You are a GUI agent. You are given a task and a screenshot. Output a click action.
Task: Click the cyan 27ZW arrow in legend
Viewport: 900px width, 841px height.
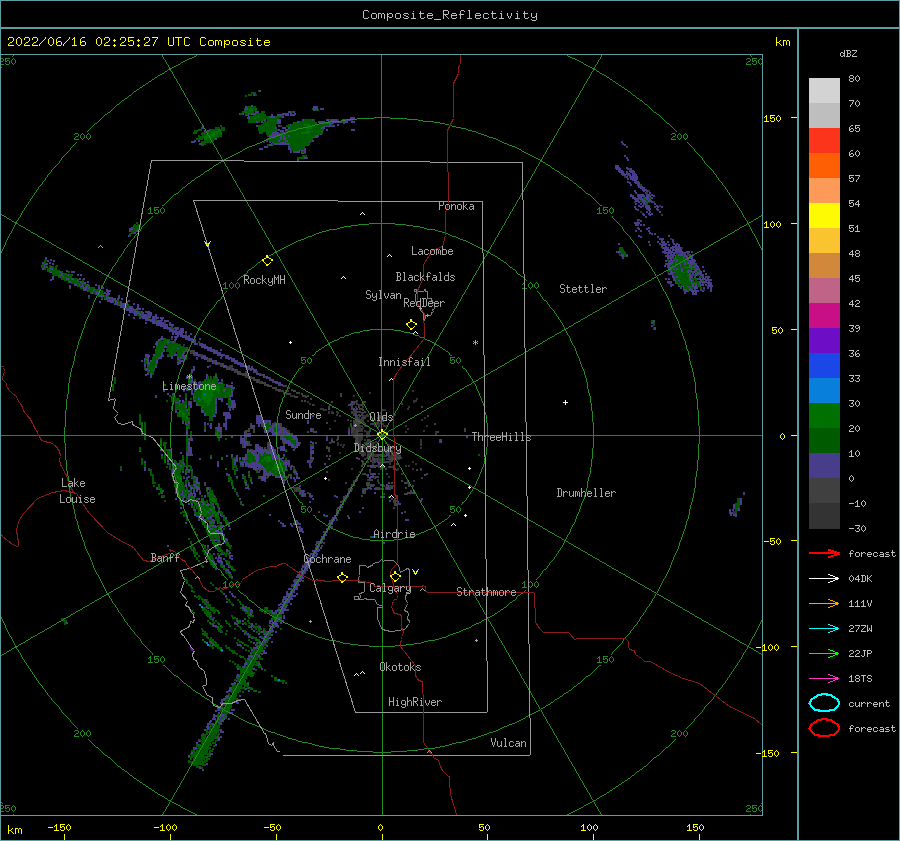pyautogui.click(x=824, y=629)
